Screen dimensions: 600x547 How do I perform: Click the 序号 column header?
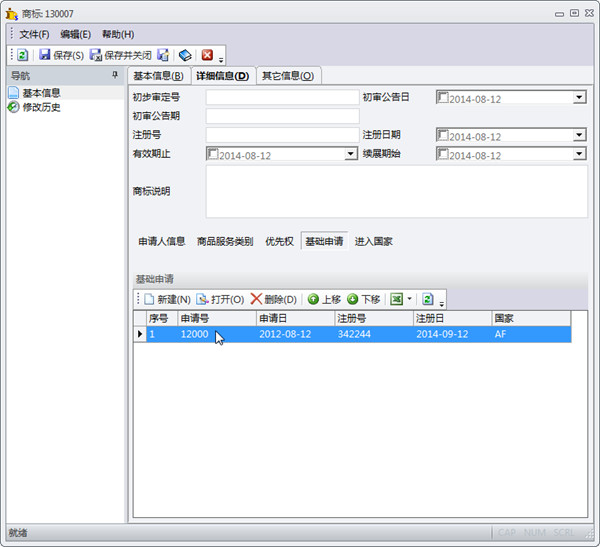162,318
